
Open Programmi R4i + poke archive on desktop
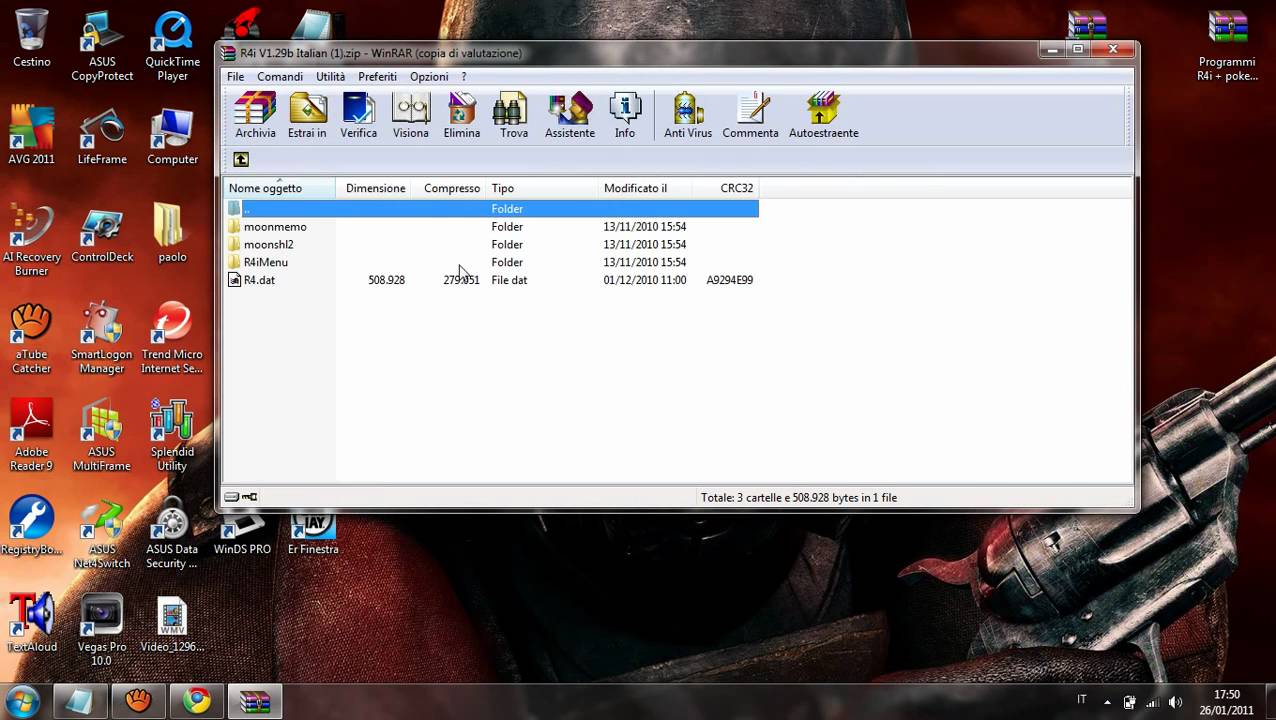point(1228,47)
